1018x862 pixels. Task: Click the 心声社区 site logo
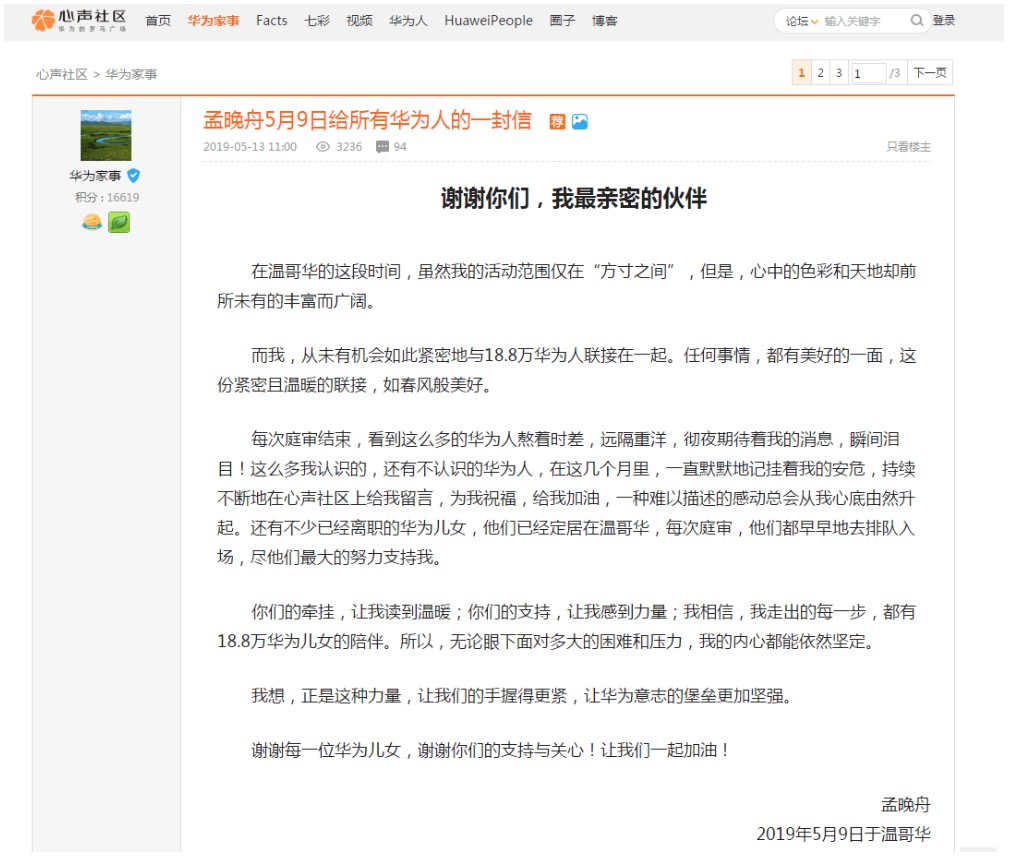[x=79, y=20]
